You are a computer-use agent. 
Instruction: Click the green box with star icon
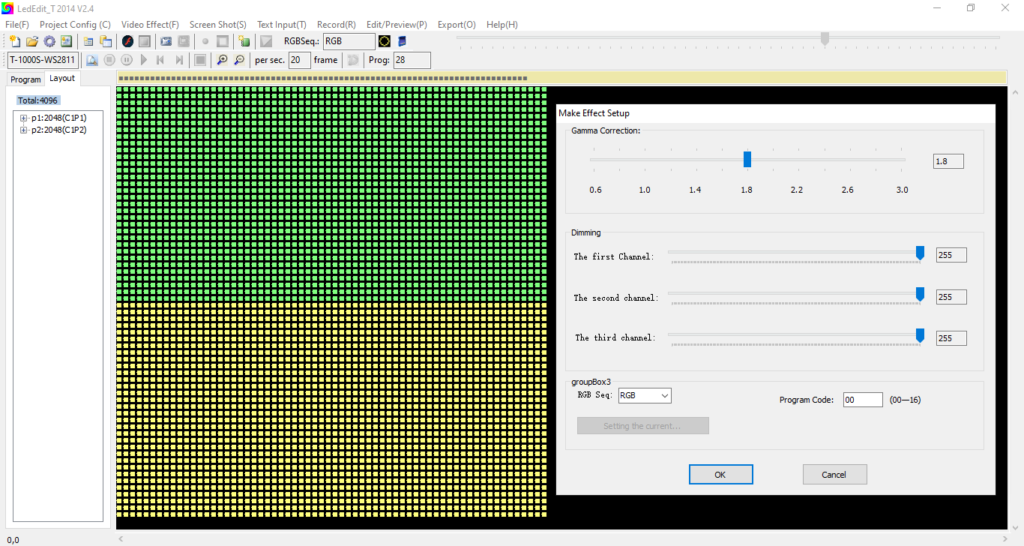(244, 41)
